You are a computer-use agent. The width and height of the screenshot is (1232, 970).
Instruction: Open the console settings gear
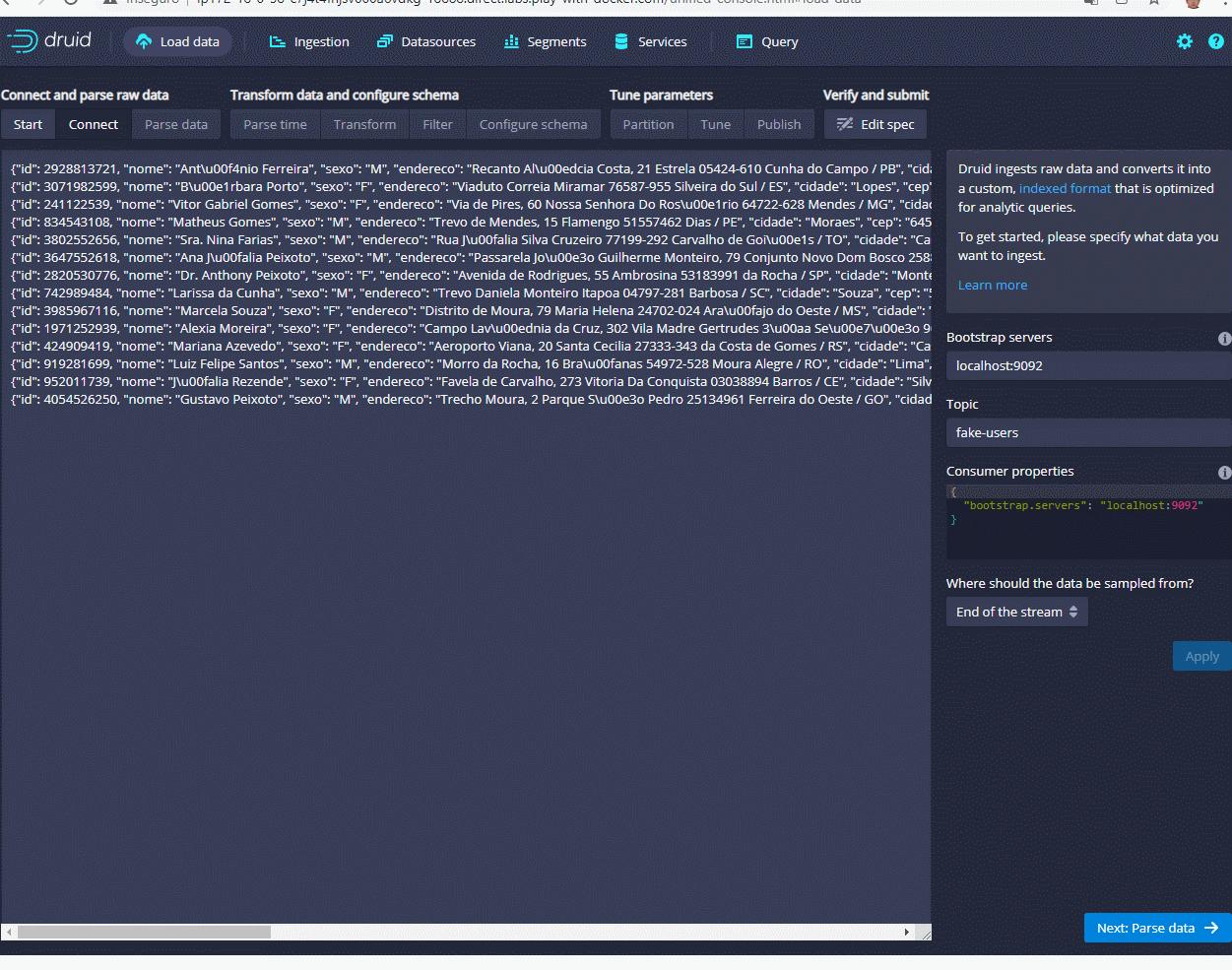click(x=1185, y=41)
